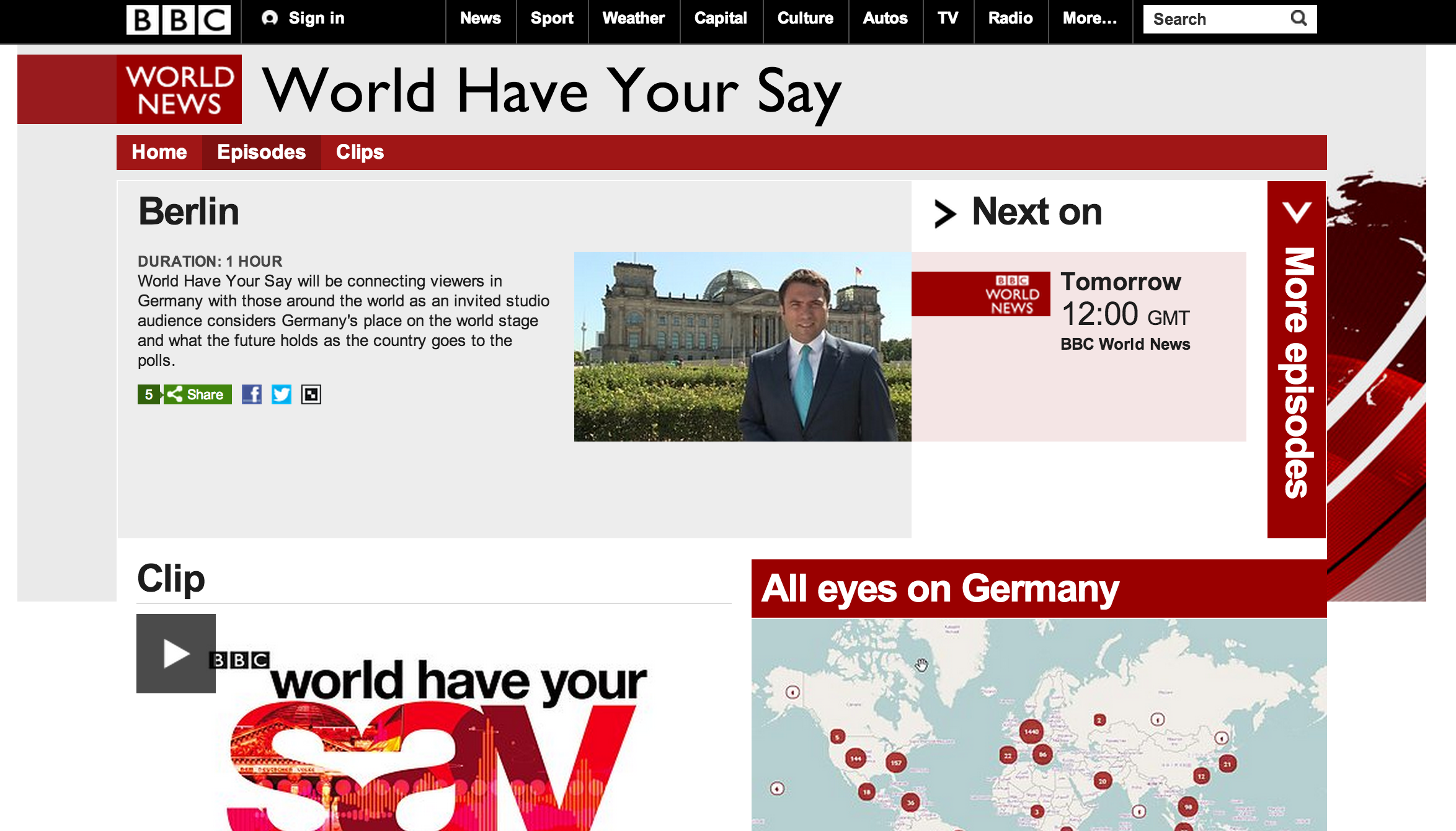Click the Alaska map marker

(792, 692)
